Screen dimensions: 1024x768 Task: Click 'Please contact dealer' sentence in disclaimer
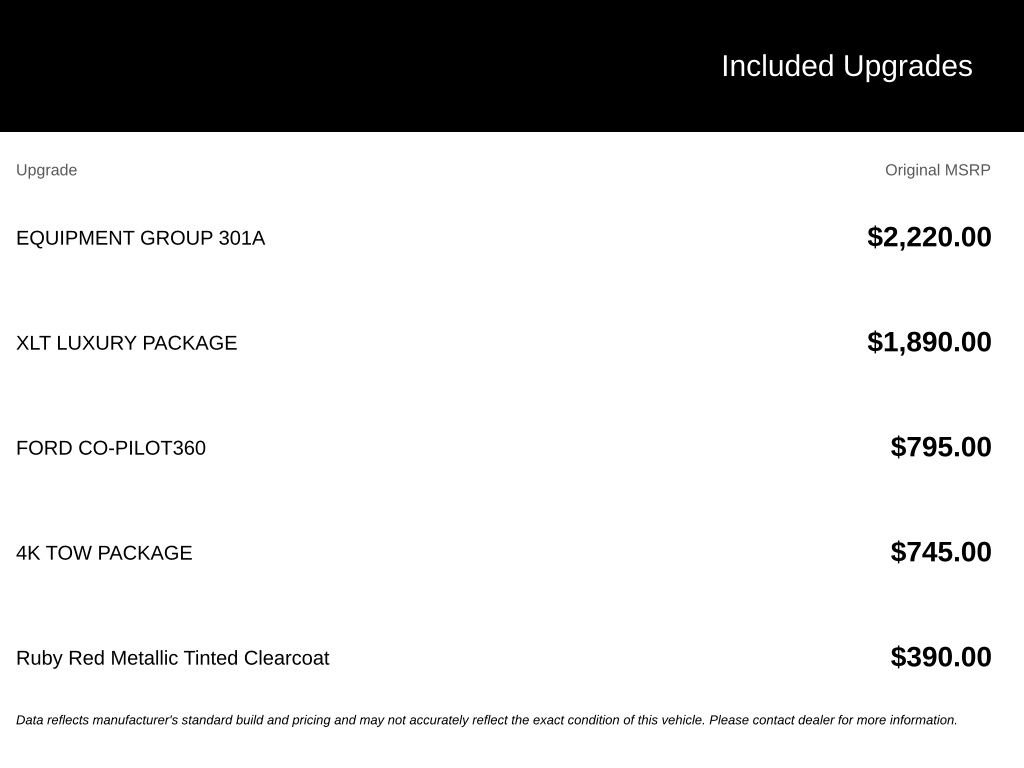pos(833,720)
